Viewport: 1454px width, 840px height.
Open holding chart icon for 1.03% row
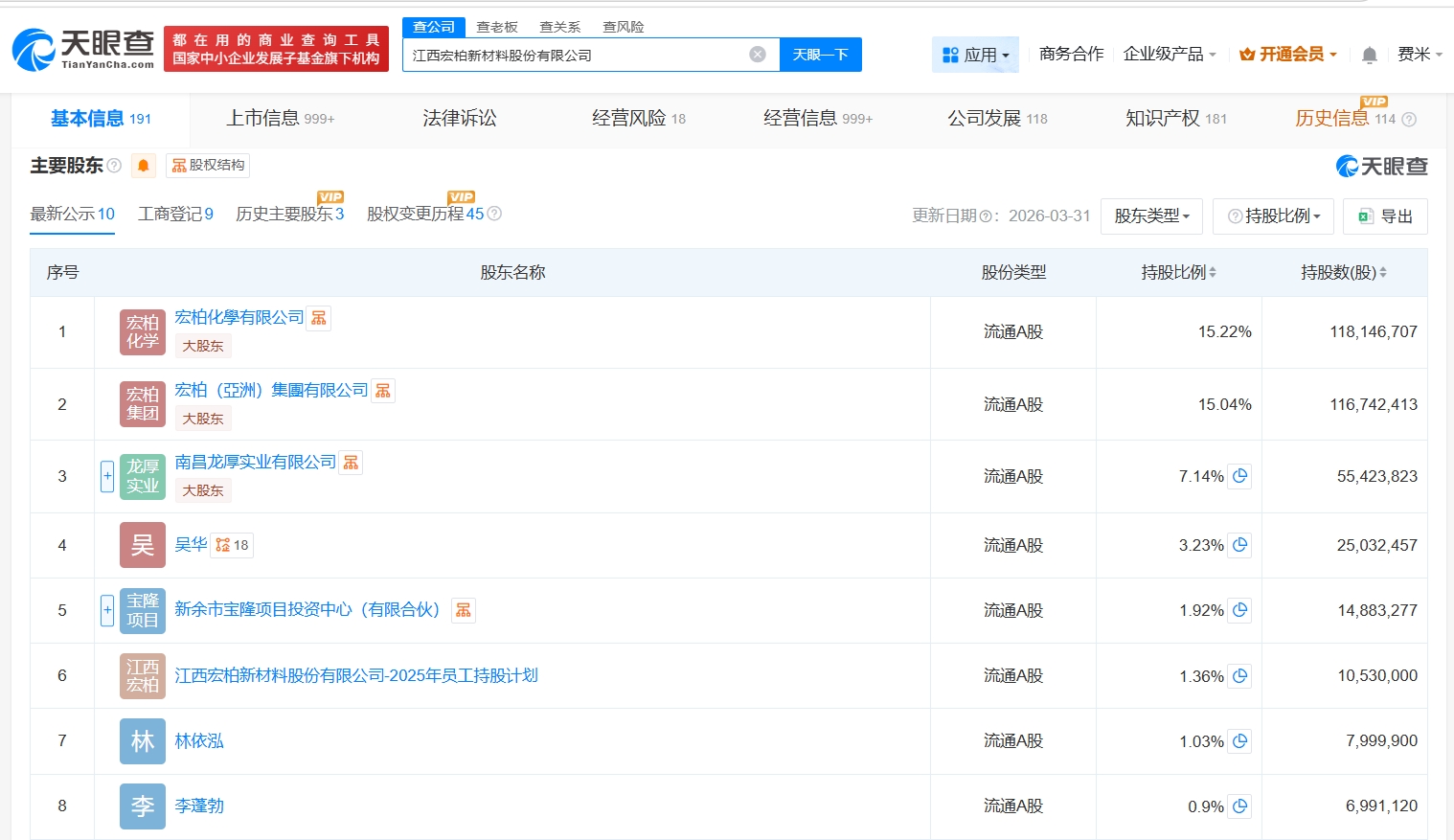[x=1240, y=740]
